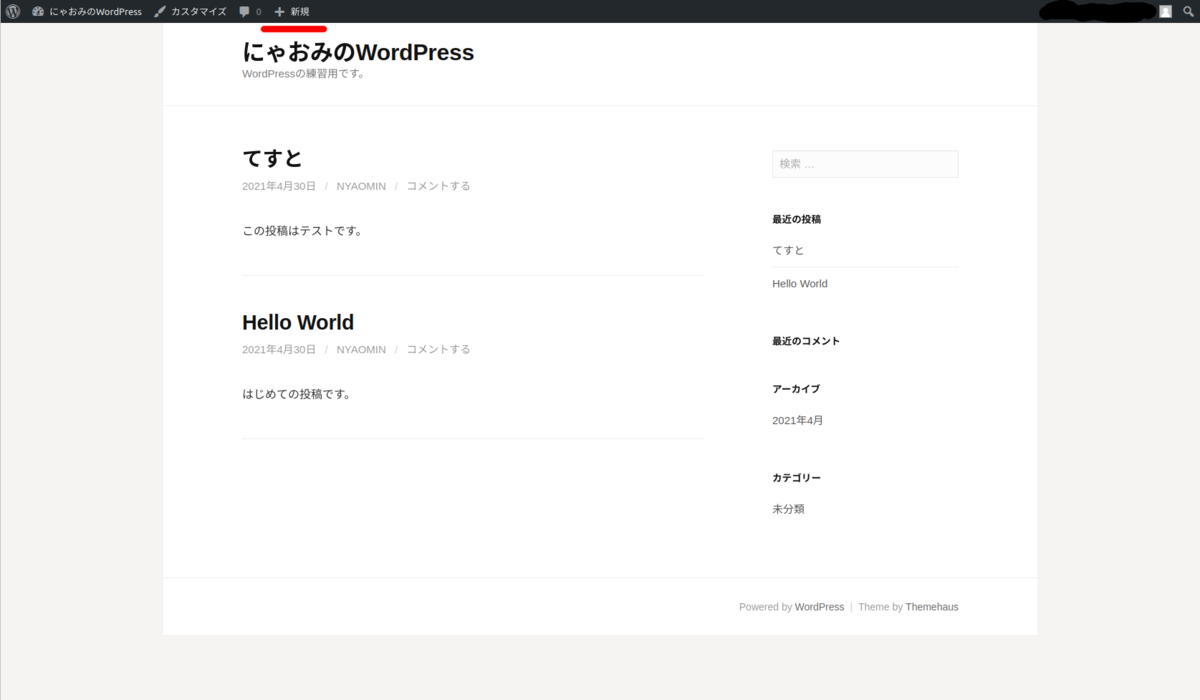Open カスタマイズ in the admin bar
The height and width of the screenshot is (700, 1200).
click(198, 11)
